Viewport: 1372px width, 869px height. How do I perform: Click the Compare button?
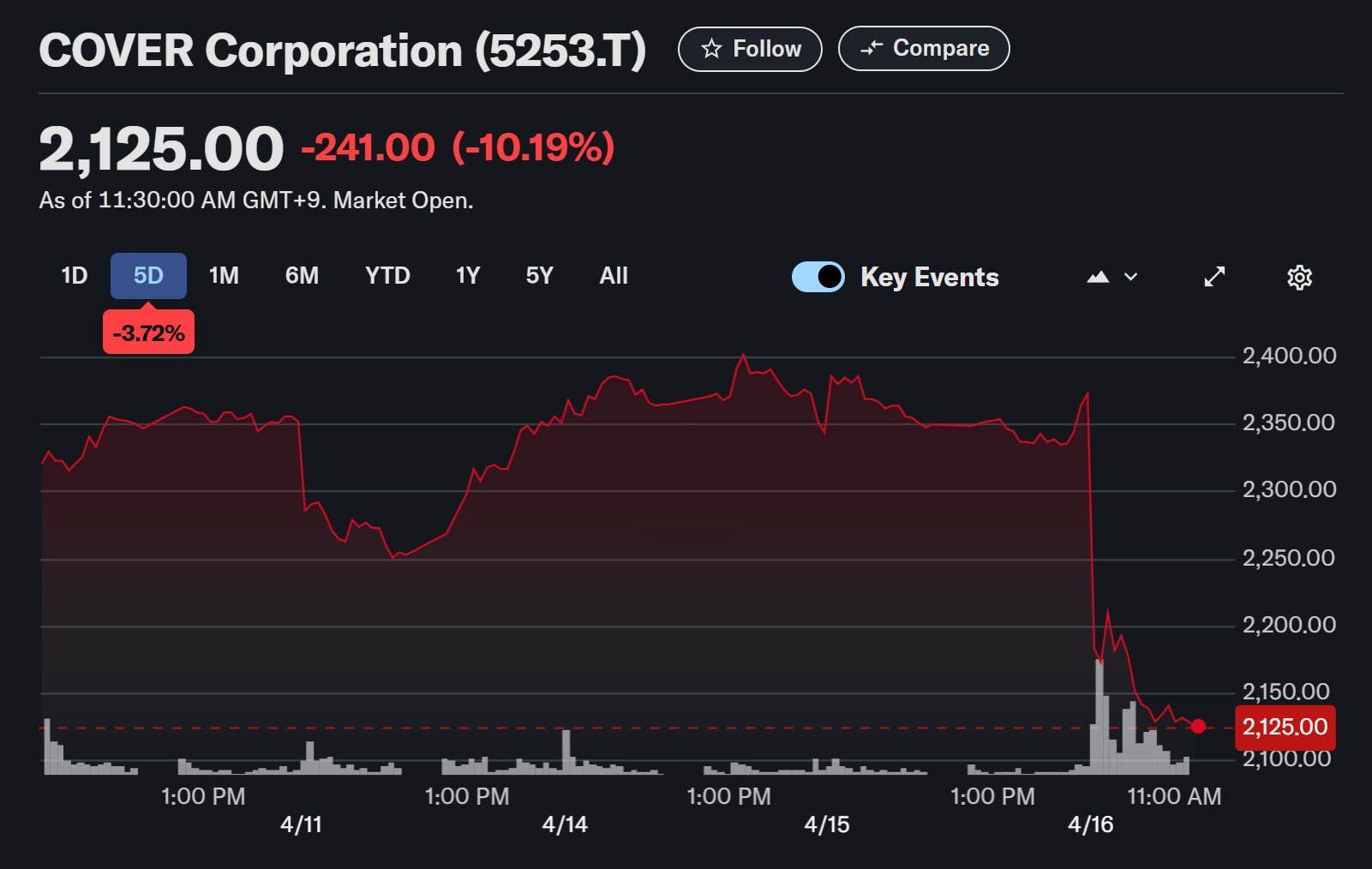tap(924, 49)
